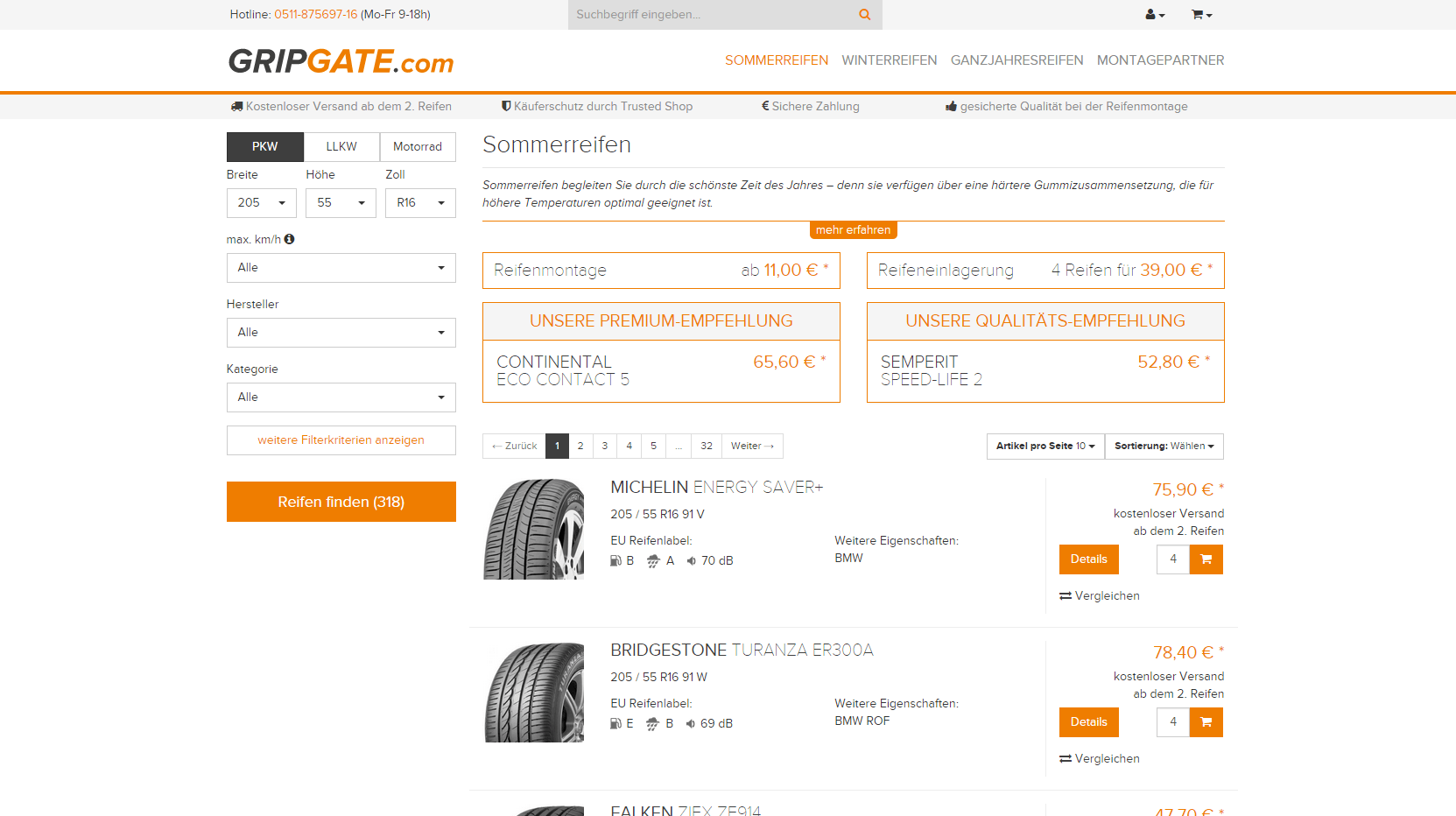Show weitere Filterkriterien anzeigen
The image size is (1456, 816).
point(341,440)
